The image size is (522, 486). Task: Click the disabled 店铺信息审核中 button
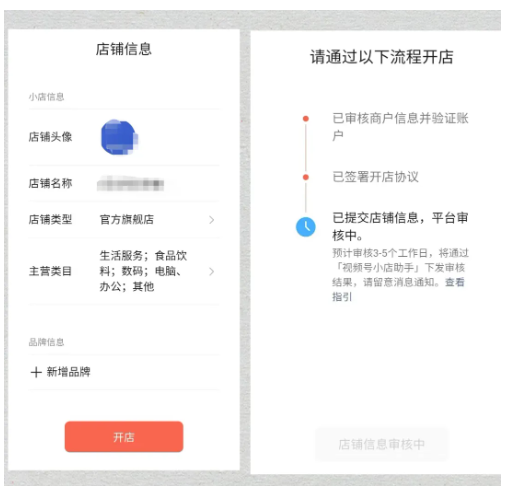point(382,444)
